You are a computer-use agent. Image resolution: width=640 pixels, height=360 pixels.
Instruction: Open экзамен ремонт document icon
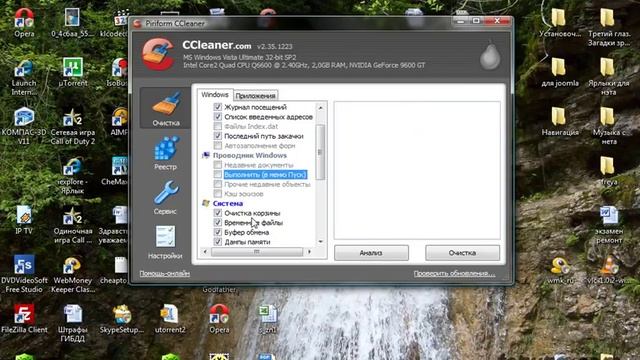pyautogui.click(x=609, y=225)
